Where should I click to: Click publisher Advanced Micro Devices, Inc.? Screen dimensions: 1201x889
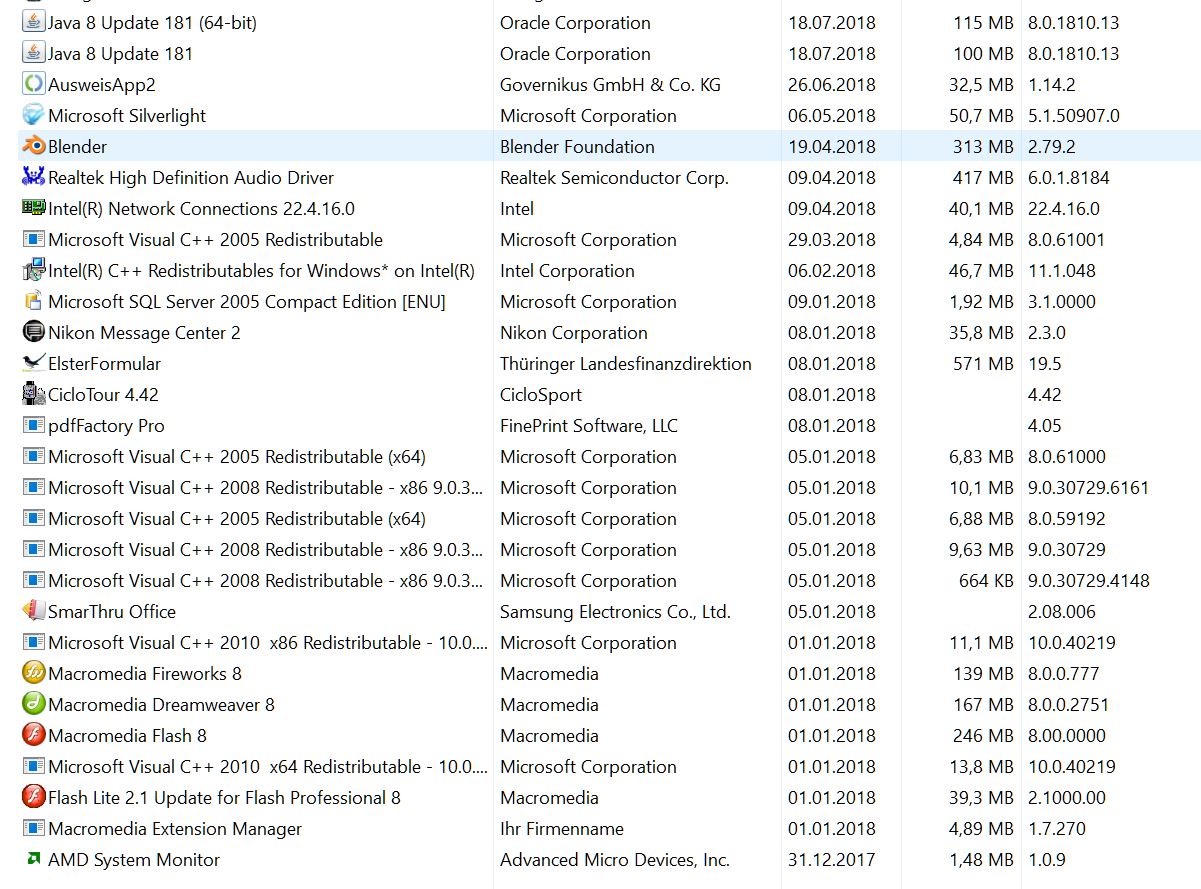point(615,859)
